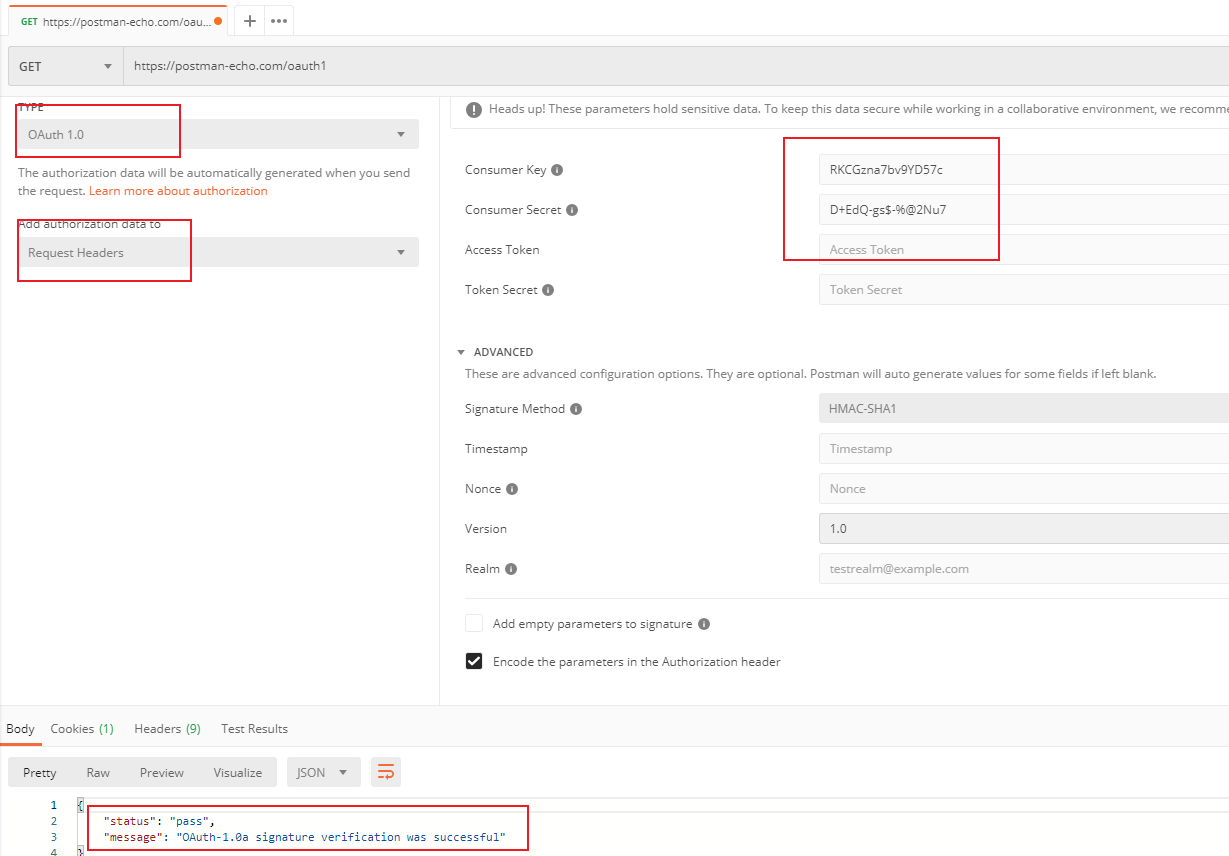Click the Nonce input field

(1023, 489)
